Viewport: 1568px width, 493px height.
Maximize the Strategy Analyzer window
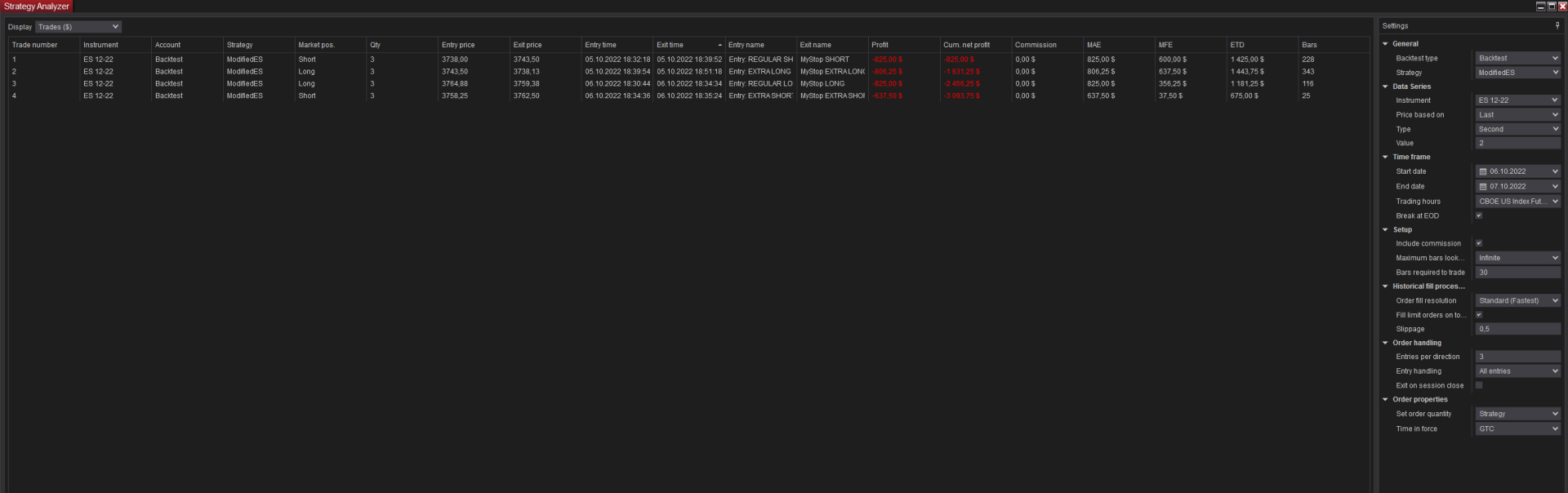[1552, 6]
